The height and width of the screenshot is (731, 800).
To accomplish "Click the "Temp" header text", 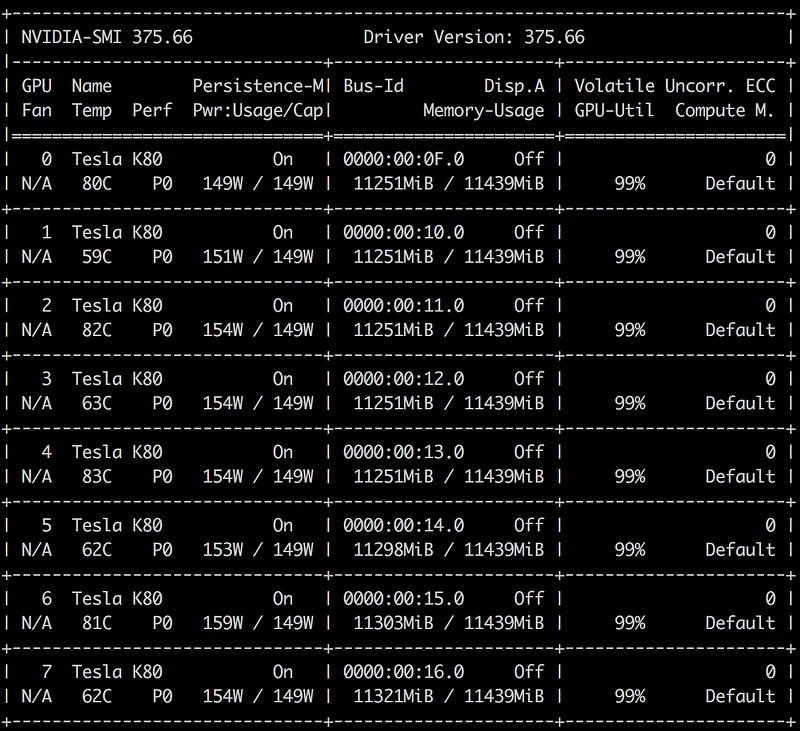I will tap(92, 111).
